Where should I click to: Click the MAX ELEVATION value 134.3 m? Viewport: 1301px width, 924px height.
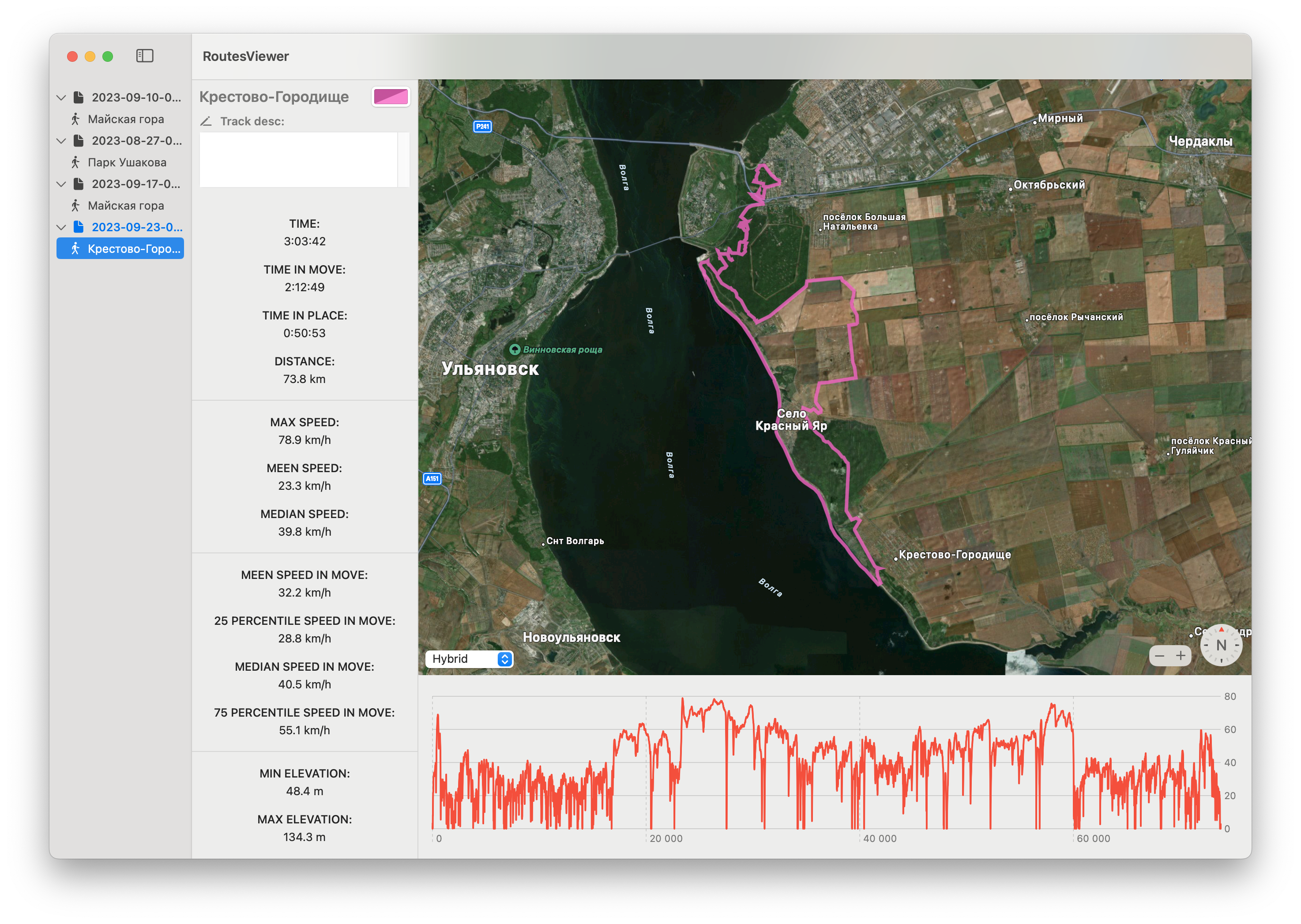(305, 837)
